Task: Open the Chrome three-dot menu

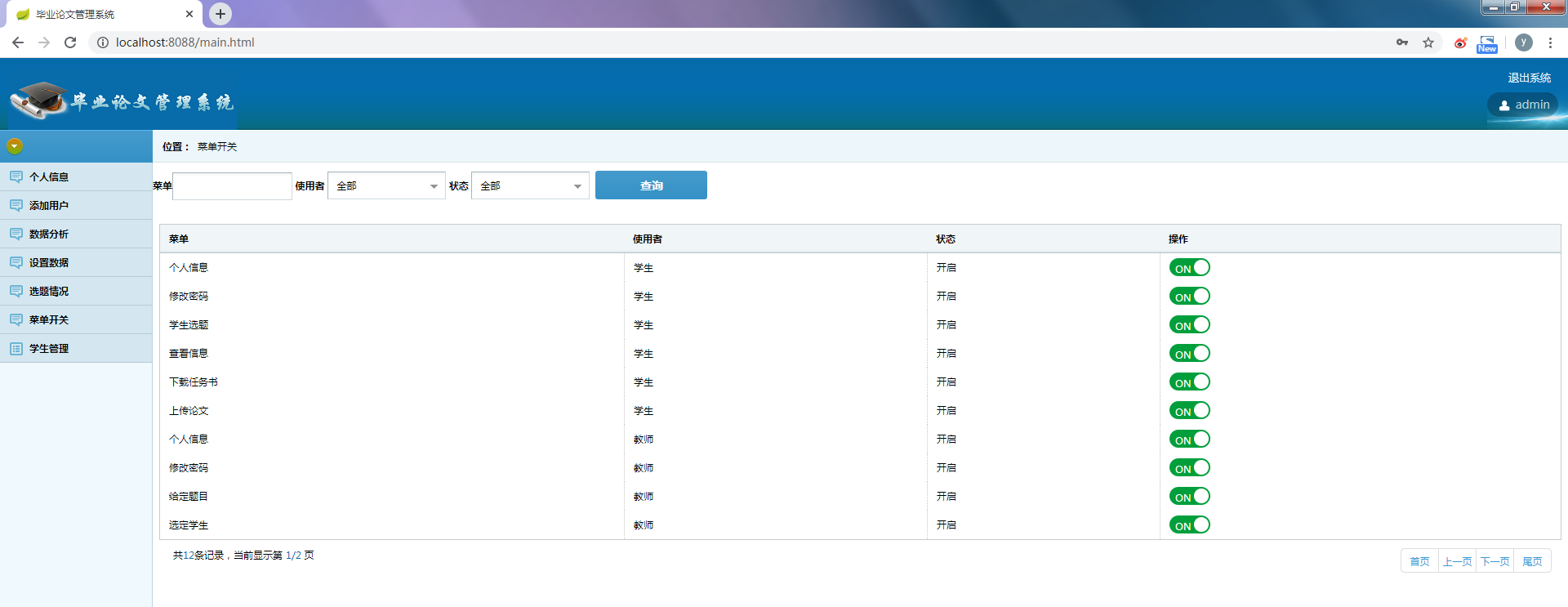Action: coord(1550,42)
